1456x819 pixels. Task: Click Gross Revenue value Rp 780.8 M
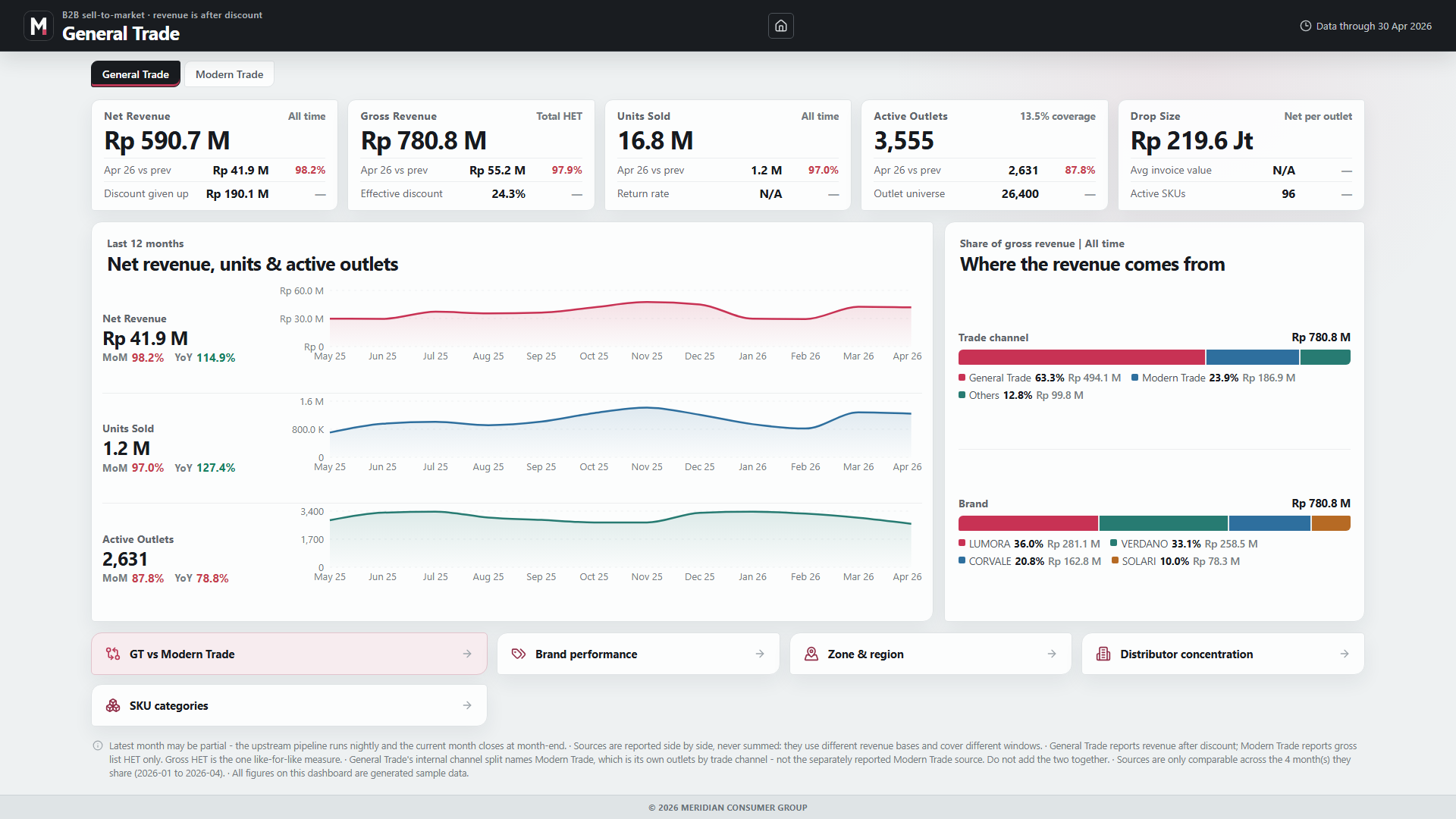click(423, 140)
